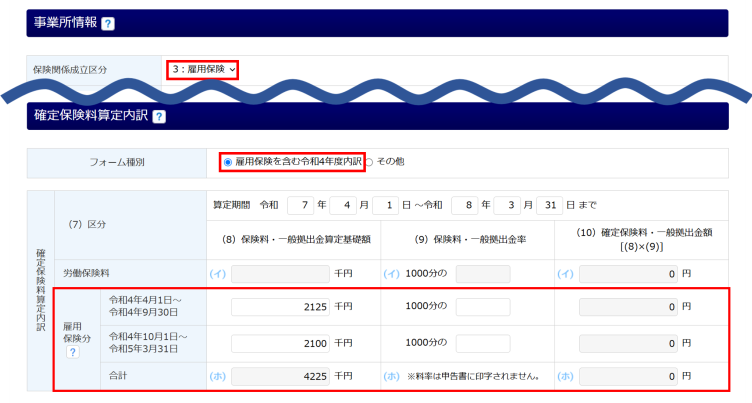This screenshot has width=752, height=403.
Task: Click the 令和4年10月1日～令和5年3月31日 period label
Action: pyautogui.click(x=148, y=343)
